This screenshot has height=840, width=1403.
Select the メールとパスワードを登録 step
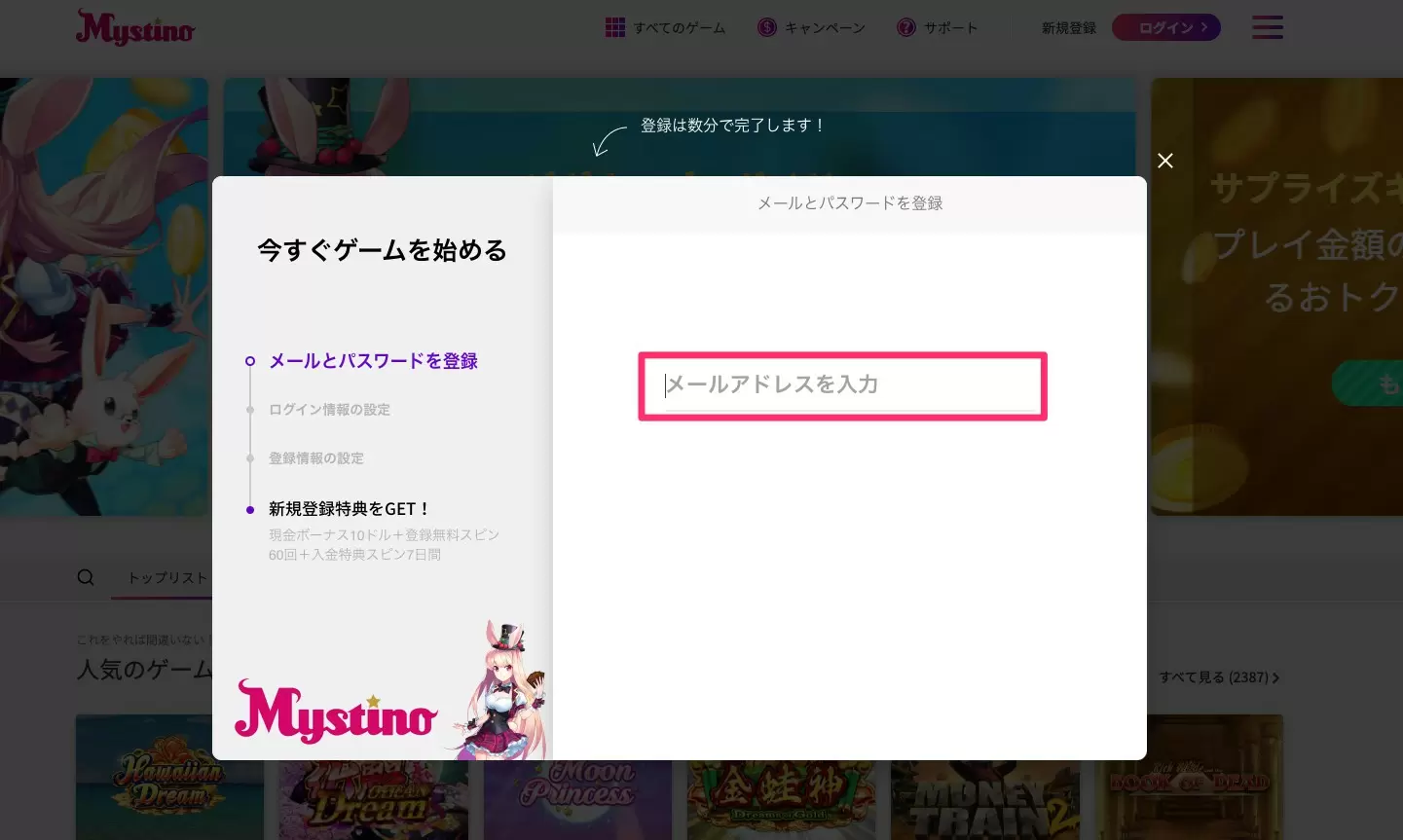point(373,361)
